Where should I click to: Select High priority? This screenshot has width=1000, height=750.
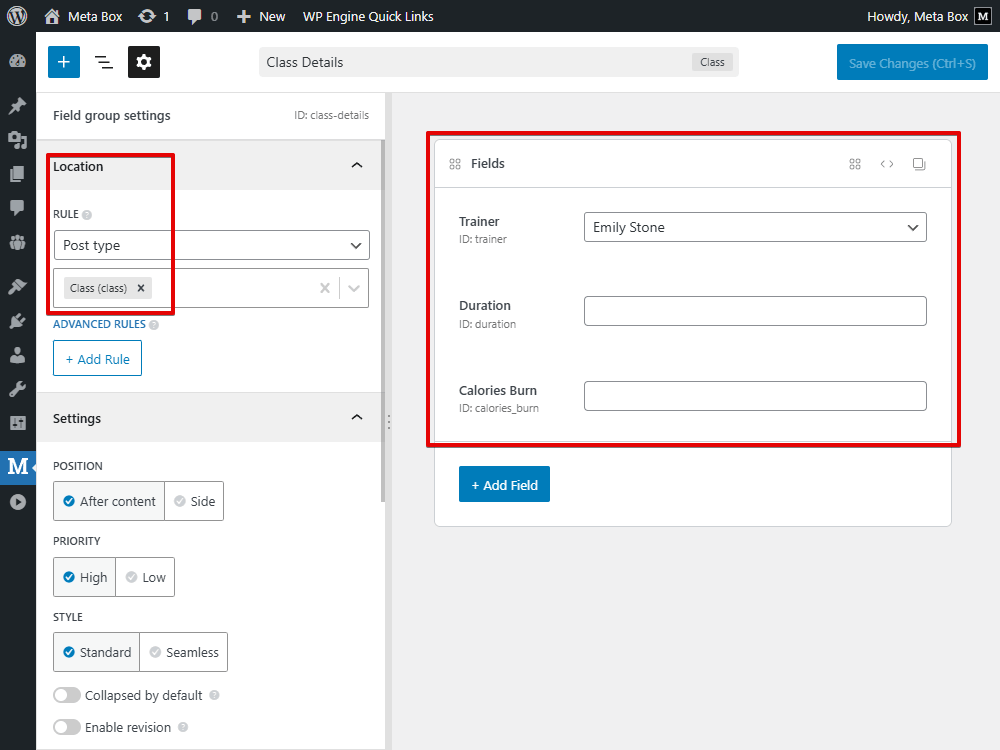tap(85, 577)
